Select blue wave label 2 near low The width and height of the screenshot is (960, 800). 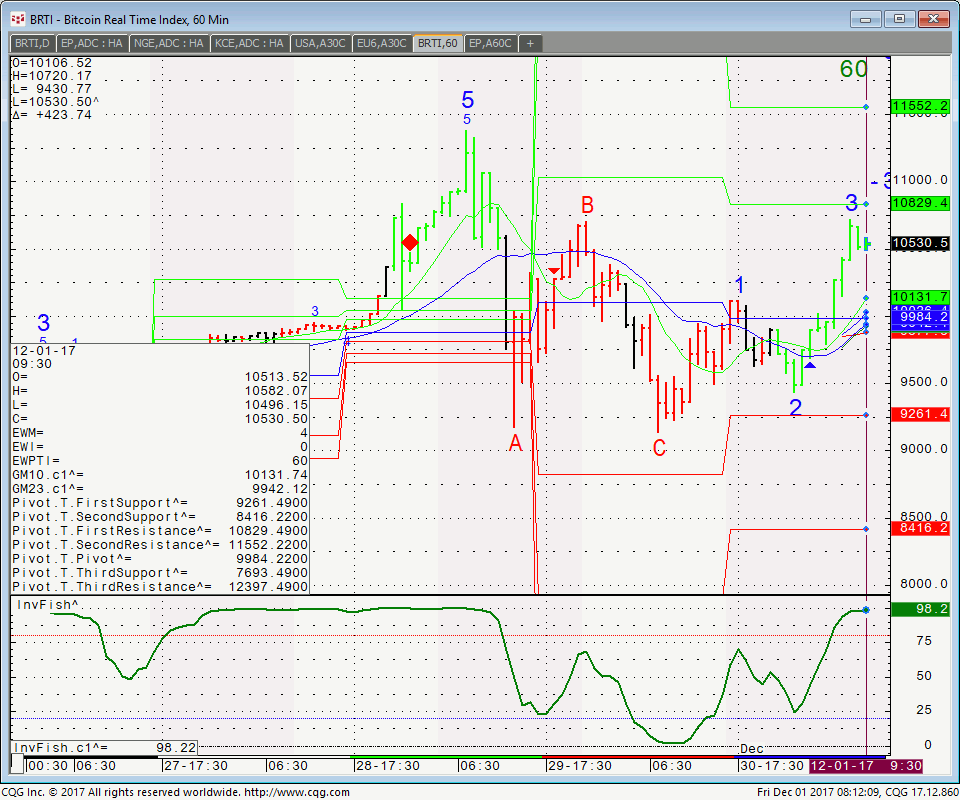click(x=795, y=407)
